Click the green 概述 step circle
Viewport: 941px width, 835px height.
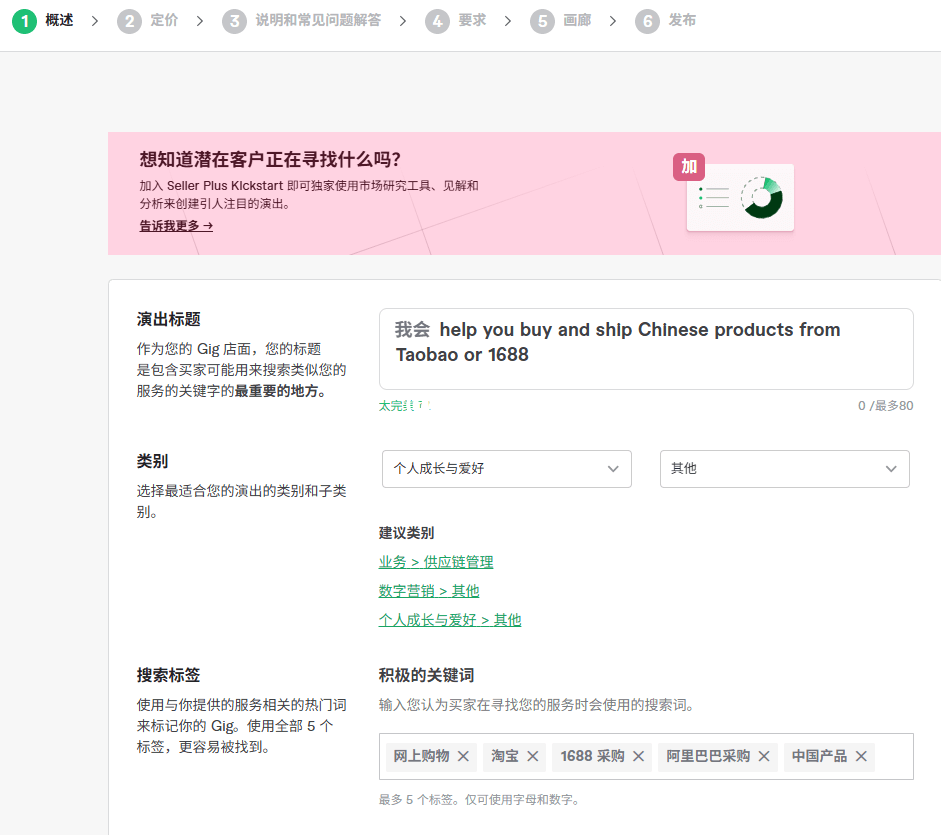[x=24, y=20]
